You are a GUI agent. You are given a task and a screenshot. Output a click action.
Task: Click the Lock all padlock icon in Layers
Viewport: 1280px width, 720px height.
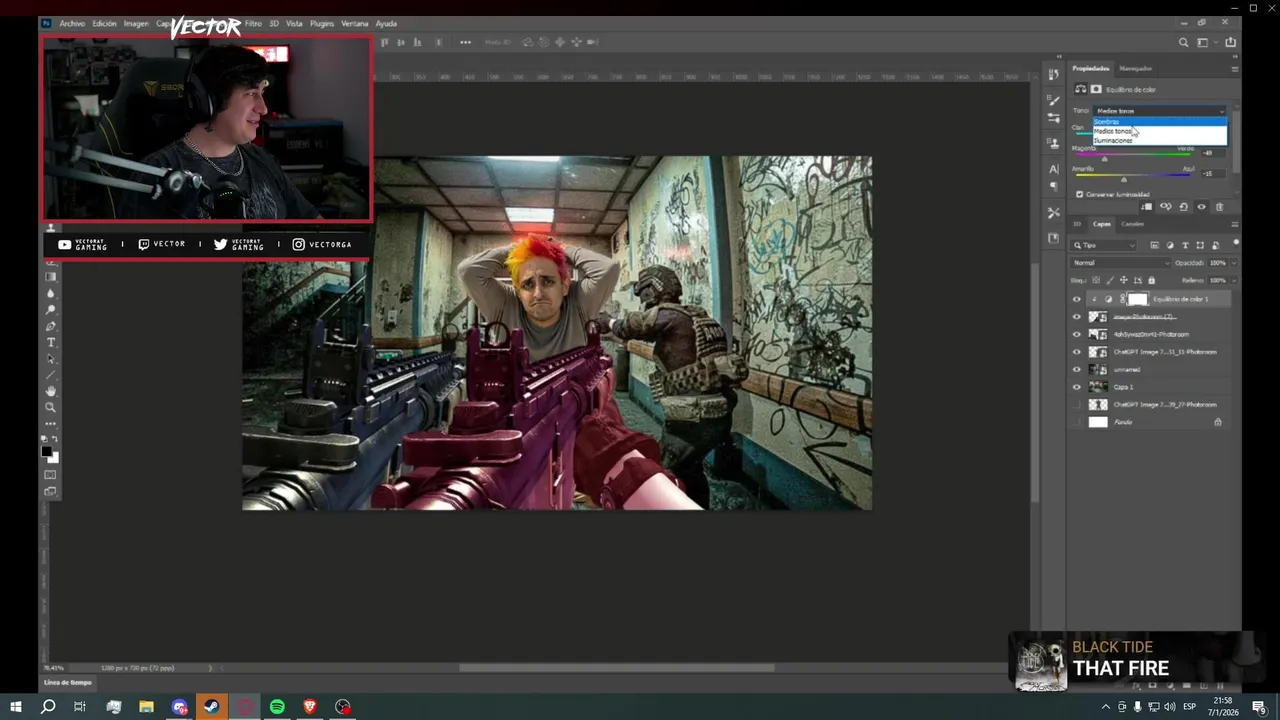pos(1151,280)
